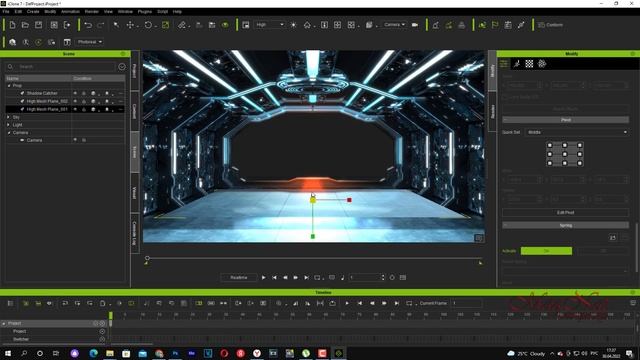Open the Photoreal shader dropdown
Screen dimensions: 640x360
[89, 42]
